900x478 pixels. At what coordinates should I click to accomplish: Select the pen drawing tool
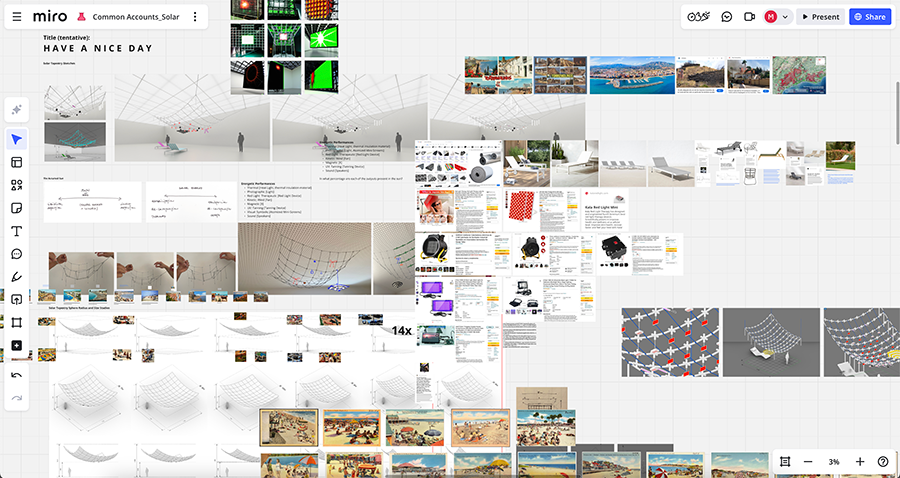pos(17,277)
